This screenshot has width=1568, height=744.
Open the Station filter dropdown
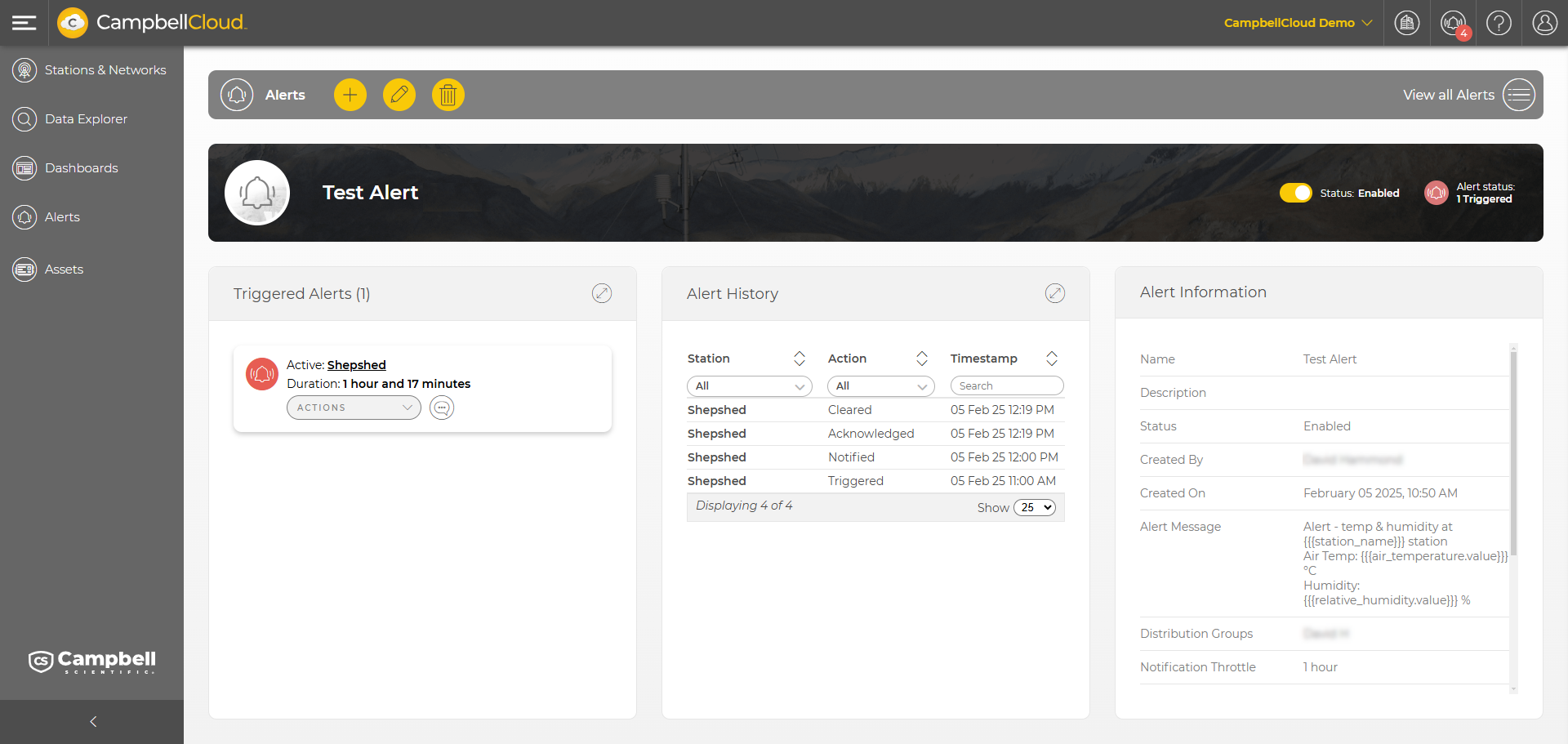(x=750, y=385)
